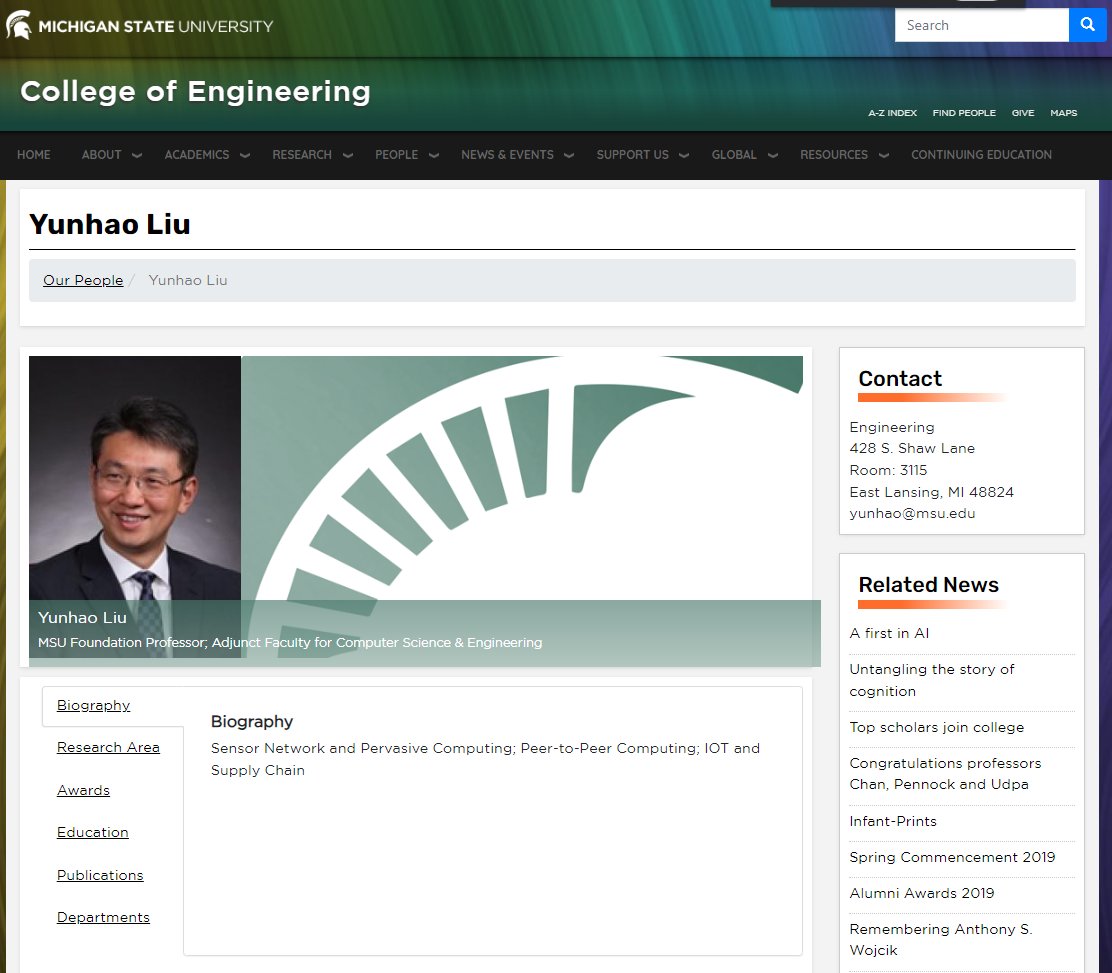Click into the Search input field
This screenshot has width=1112, height=973.
pyautogui.click(x=982, y=25)
